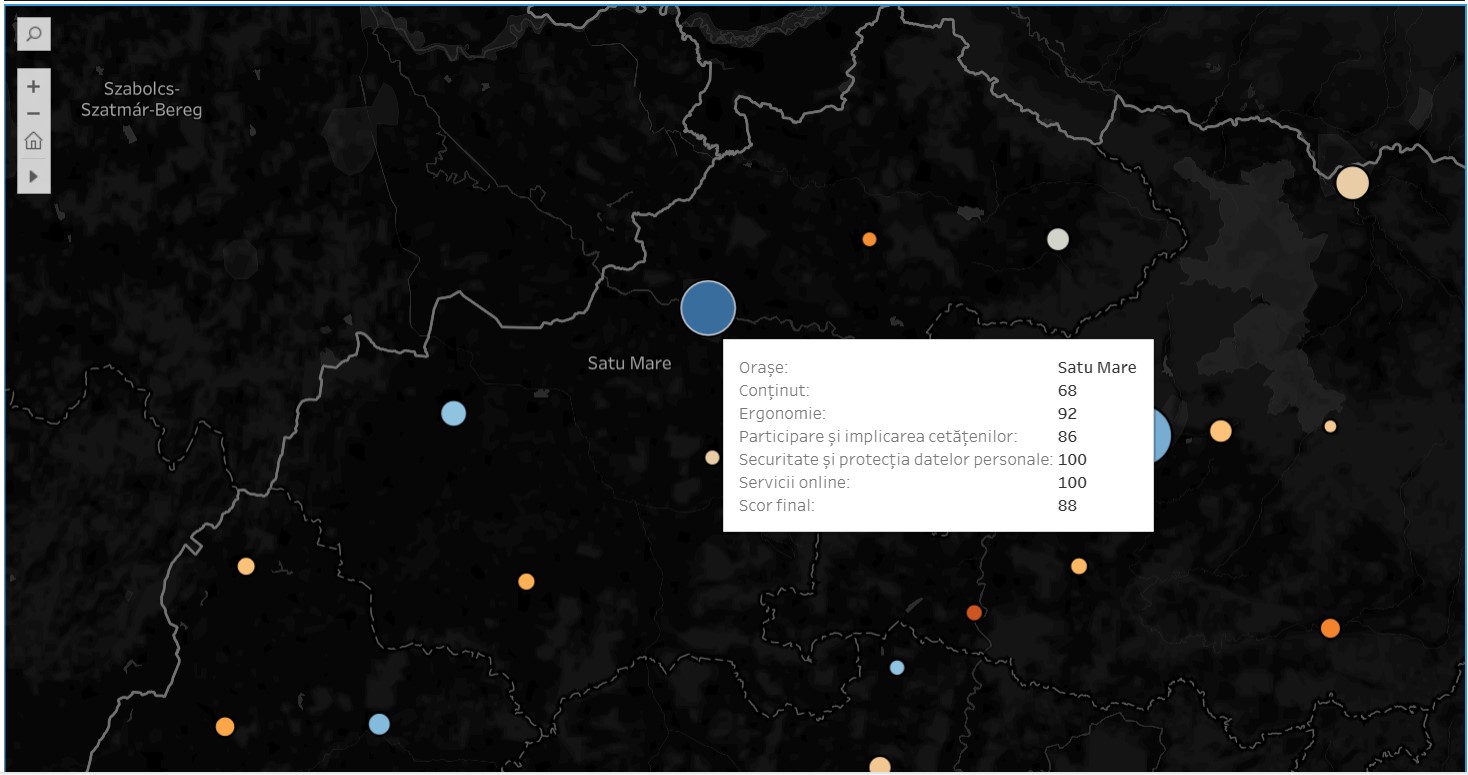Image resolution: width=1468 pixels, height=775 pixels.
Task: Zoom out with the minus button
Action: tap(34, 113)
